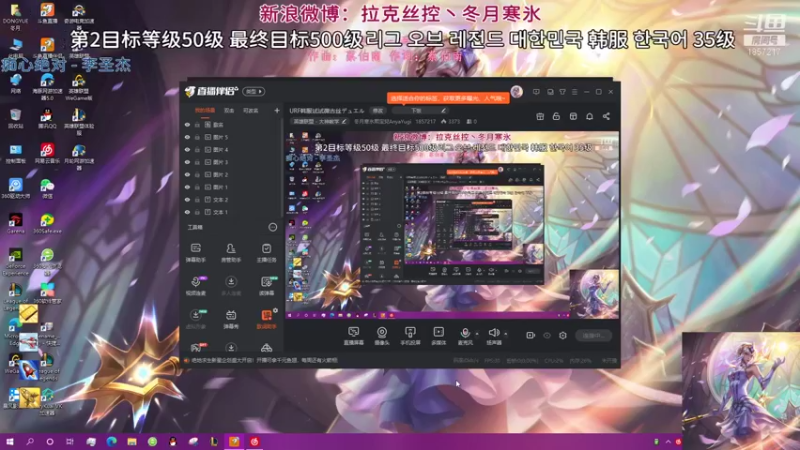This screenshot has height=450, width=800.
Task: Click the padlock icon in room info bar
Action: coord(556,116)
